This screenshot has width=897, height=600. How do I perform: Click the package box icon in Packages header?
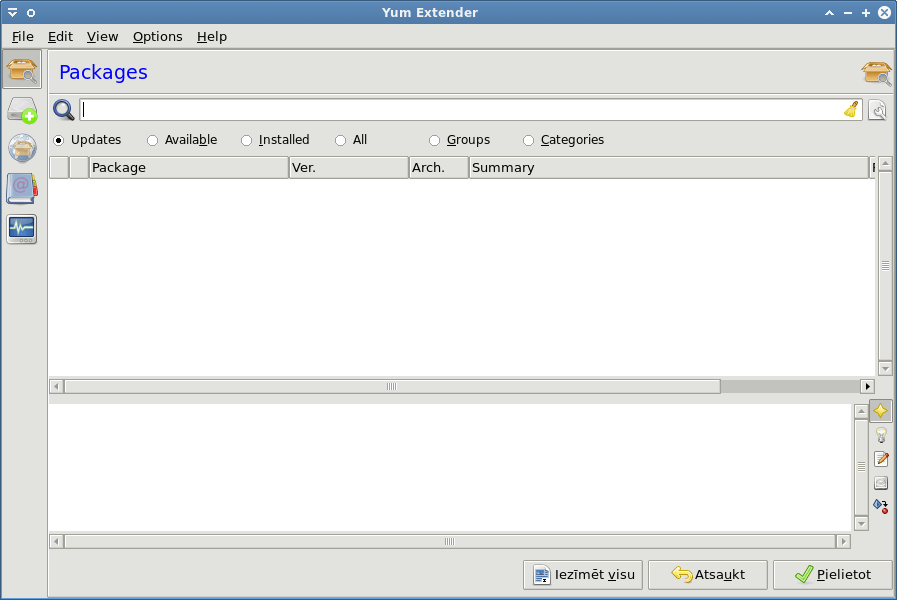(x=876, y=73)
